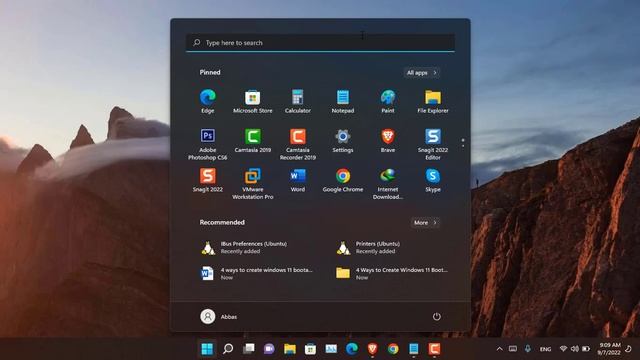Open Edge on the taskbar
This screenshot has width=640, height=360.
(x=352, y=349)
